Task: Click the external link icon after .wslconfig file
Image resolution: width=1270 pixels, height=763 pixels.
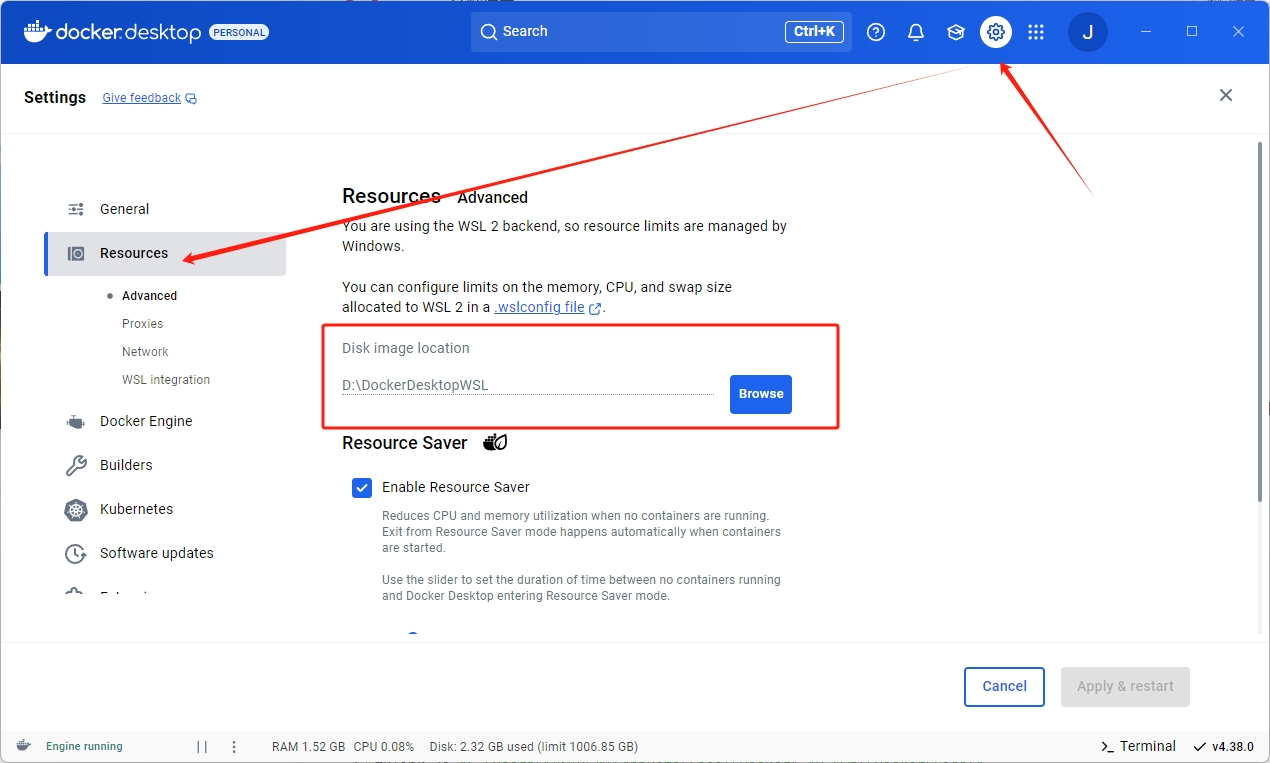Action: [x=595, y=308]
